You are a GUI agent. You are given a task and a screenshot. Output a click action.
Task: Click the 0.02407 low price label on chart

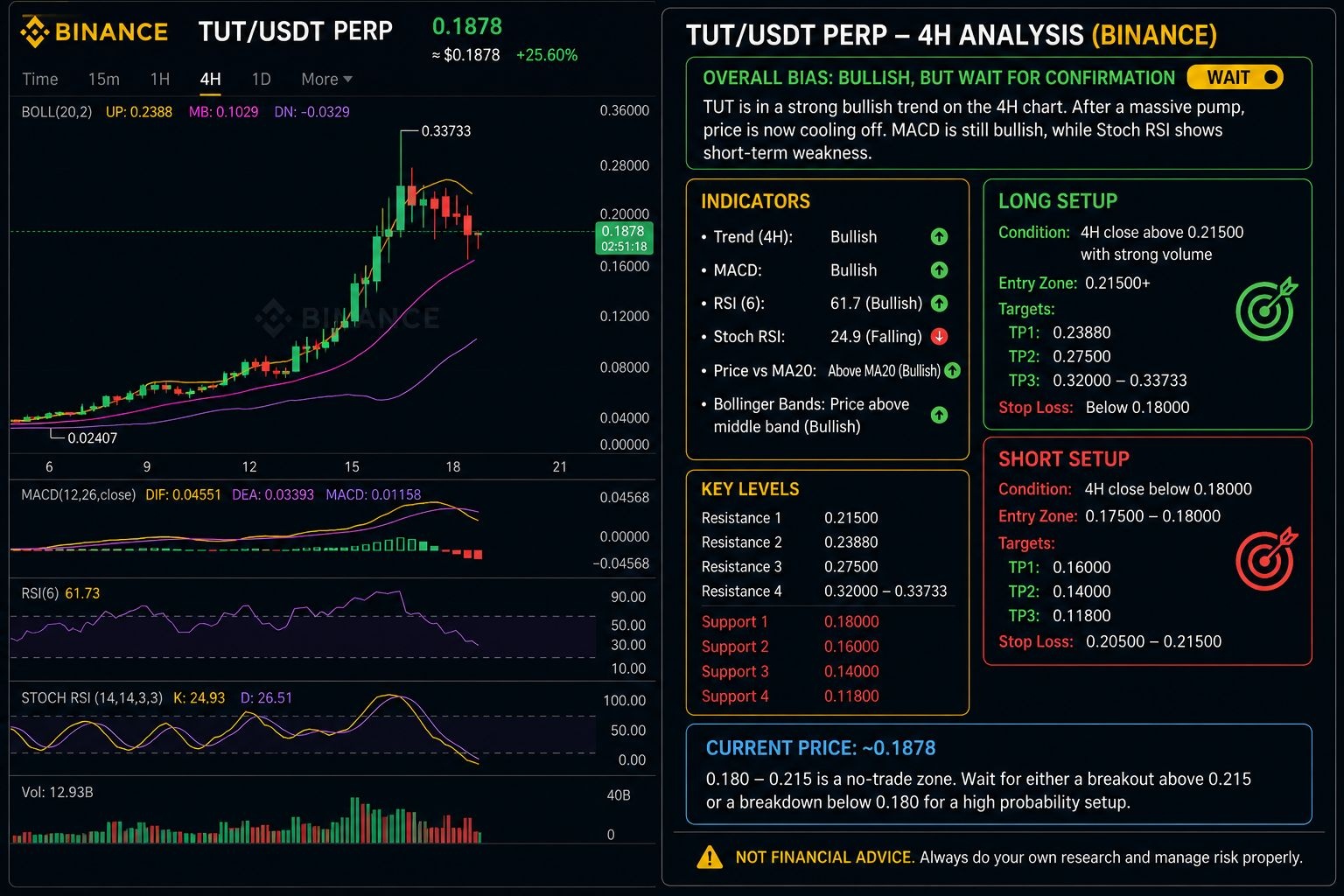pos(93,437)
